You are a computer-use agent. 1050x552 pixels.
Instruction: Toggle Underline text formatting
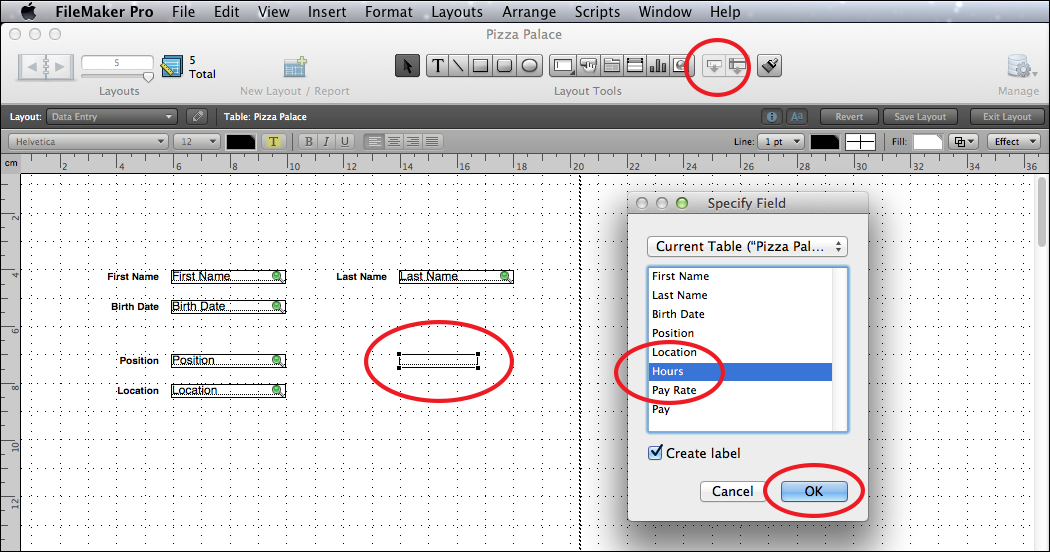(x=345, y=141)
